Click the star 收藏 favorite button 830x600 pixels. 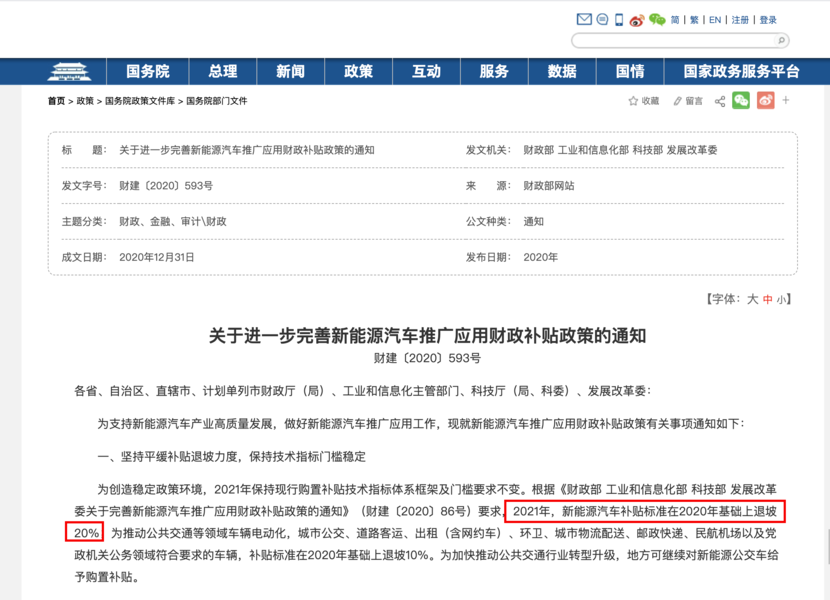coord(643,101)
